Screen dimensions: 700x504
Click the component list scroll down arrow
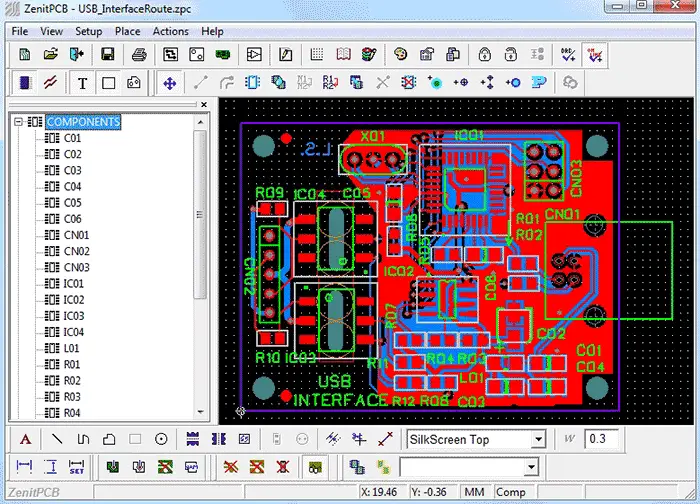pos(200,412)
